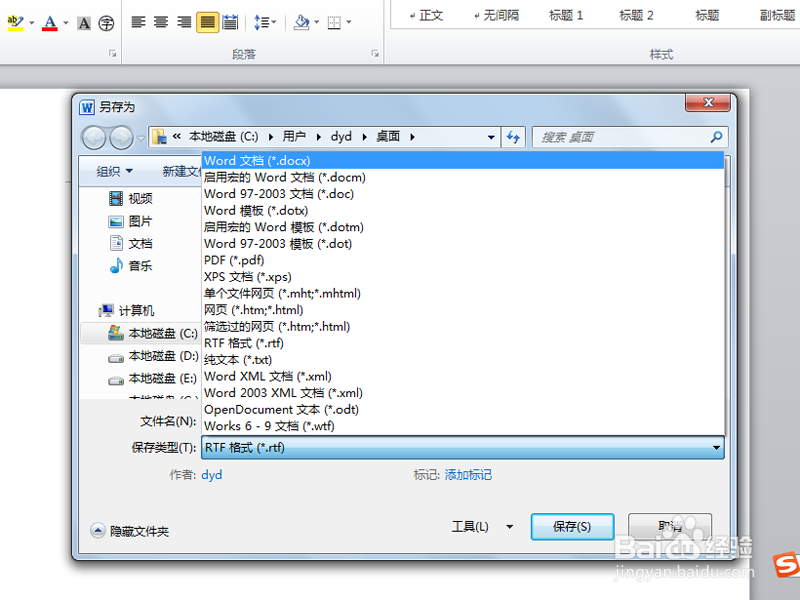800x600 pixels.
Task: Select 文档 library
Action: pos(131,243)
